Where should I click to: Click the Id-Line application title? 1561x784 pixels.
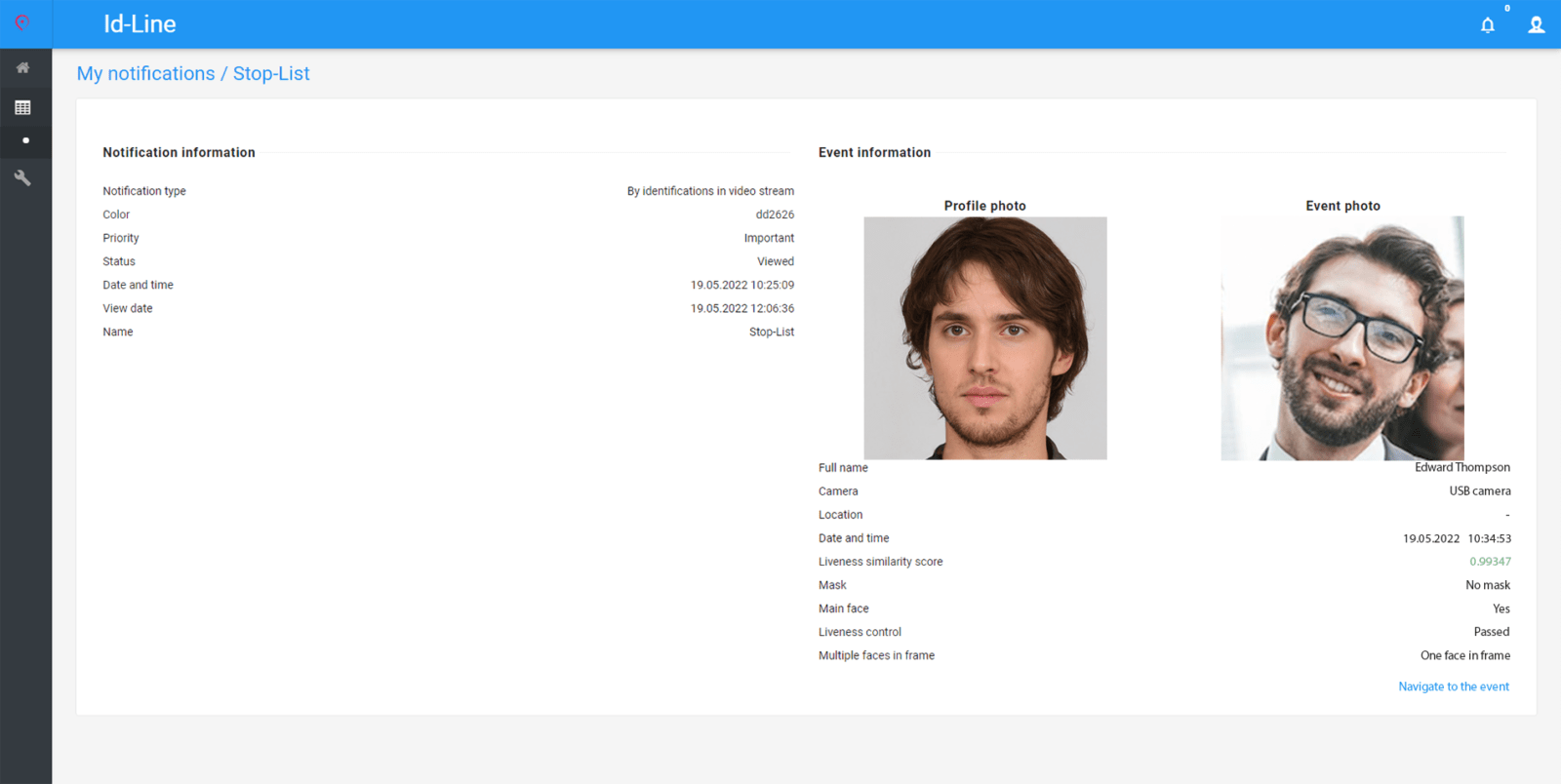tap(140, 24)
